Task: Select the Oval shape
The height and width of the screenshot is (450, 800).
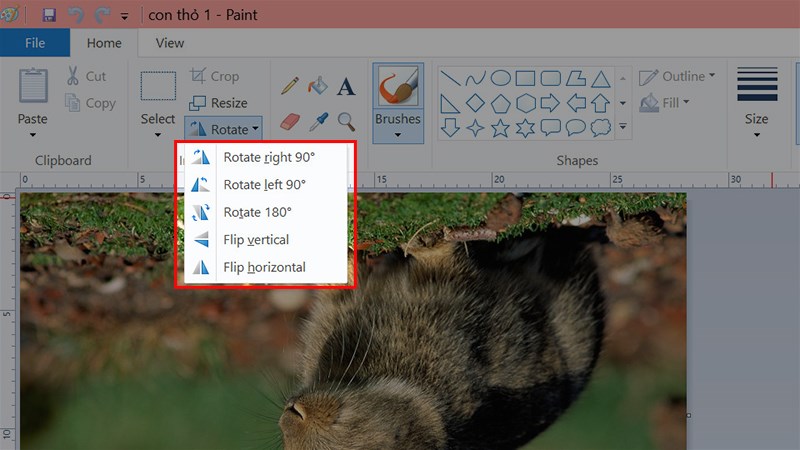Action: pyautogui.click(x=501, y=78)
